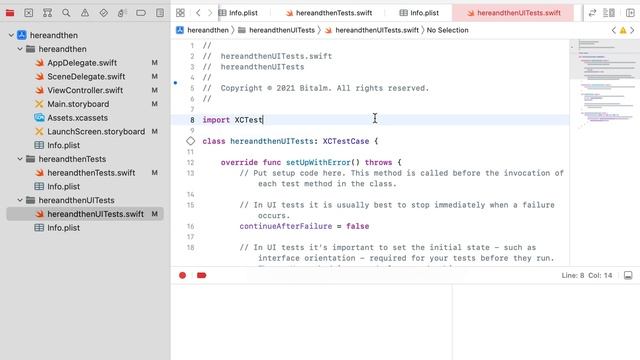Add editor on right
The height and width of the screenshot is (360, 640).
630,13
